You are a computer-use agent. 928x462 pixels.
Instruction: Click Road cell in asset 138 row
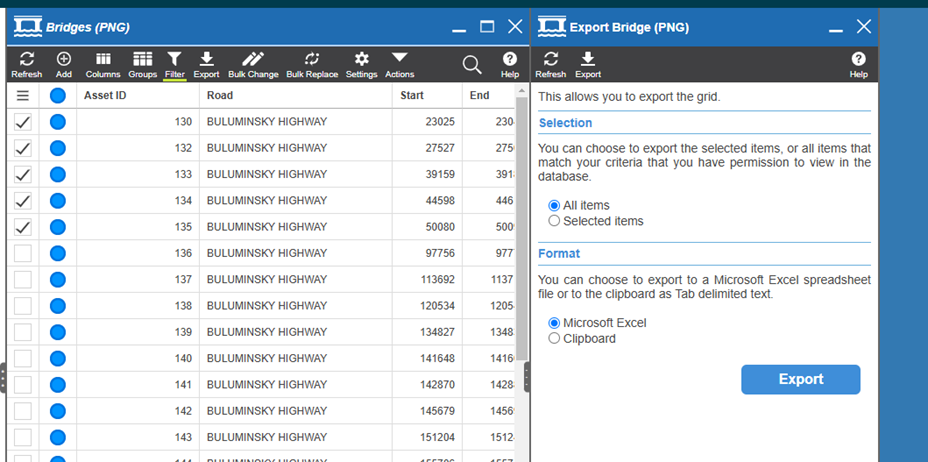pos(296,306)
